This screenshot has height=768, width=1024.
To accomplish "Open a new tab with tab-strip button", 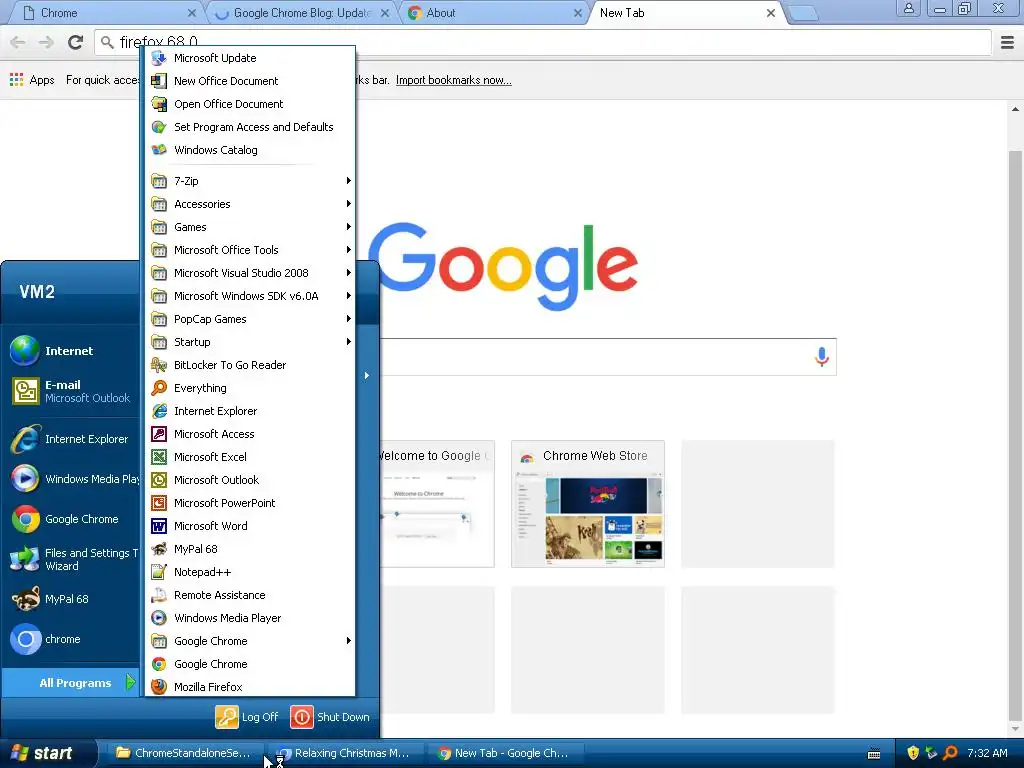I will point(803,14).
